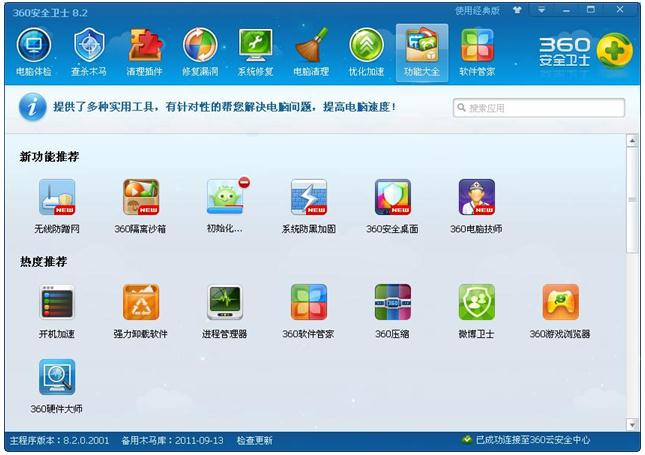This screenshot has width=645, height=455.
Task: Click 备用木马库：2011-09-13 text
Action: [x=172, y=441]
